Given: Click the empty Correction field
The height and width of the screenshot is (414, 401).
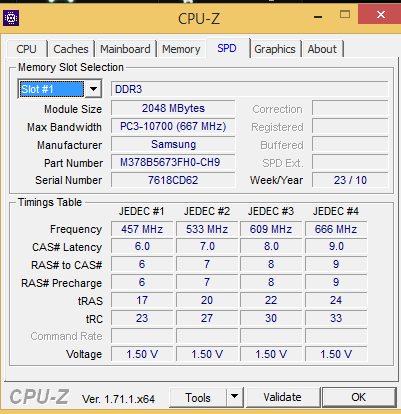Looking at the screenshot, I should click(x=350, y=108).
